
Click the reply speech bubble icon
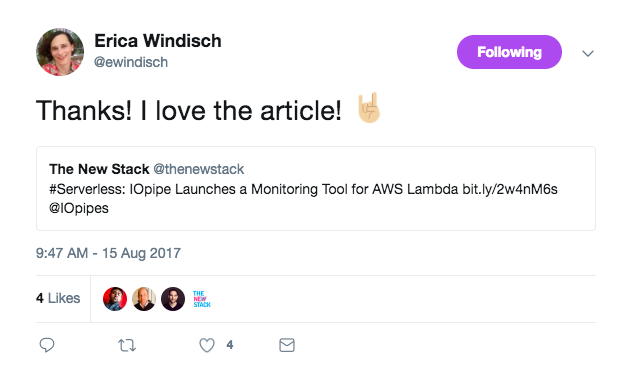click(47, 345)
